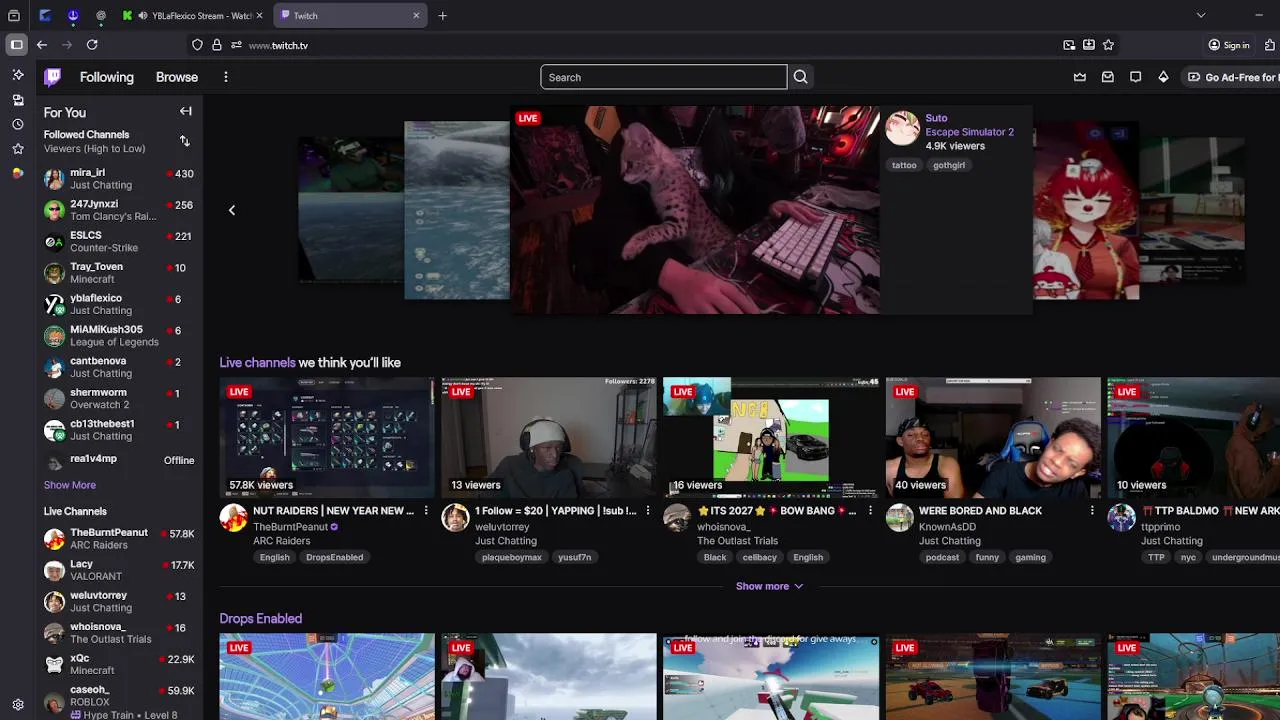Open 247Jynxzi followed channel
The image size is (1280, 720).
[119, 210]
